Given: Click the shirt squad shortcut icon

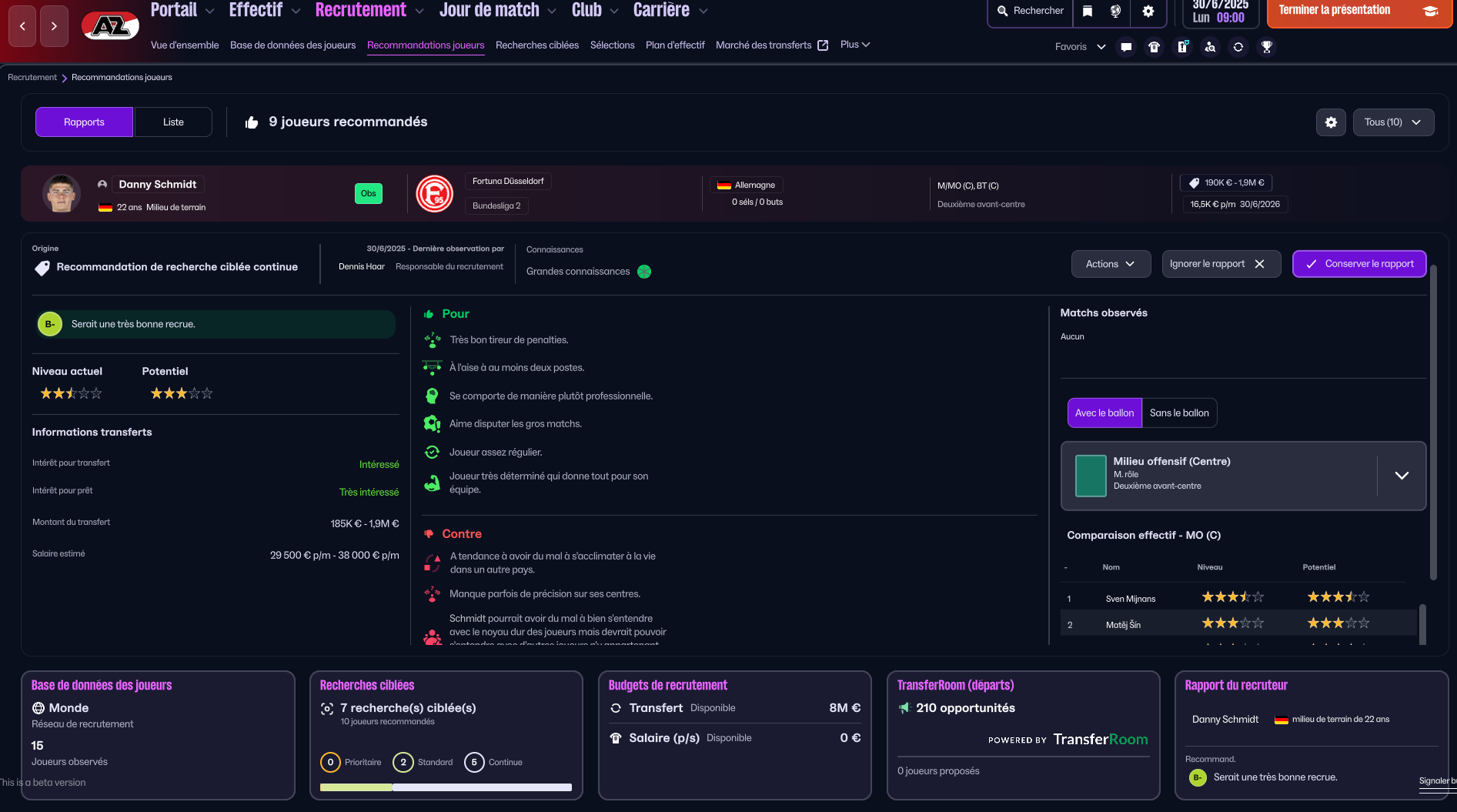Looking at the screenshot, I should click(x=1154, y=47).
